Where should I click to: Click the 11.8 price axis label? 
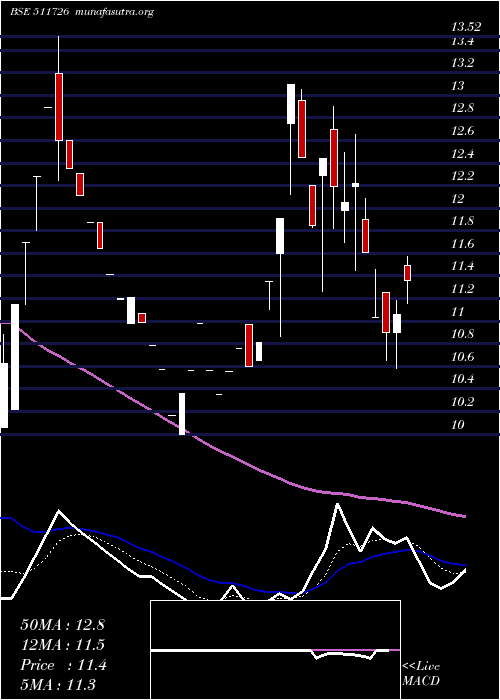pyautogui.click(x=462, y=221)
